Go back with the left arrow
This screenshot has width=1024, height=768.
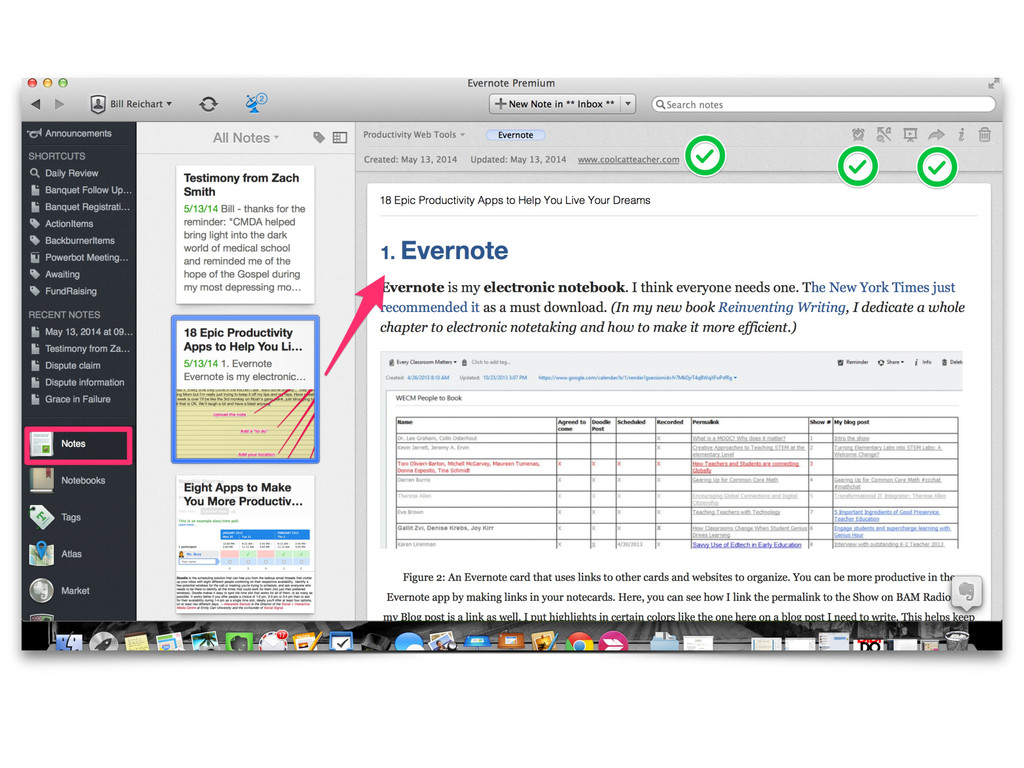[36, 104]
